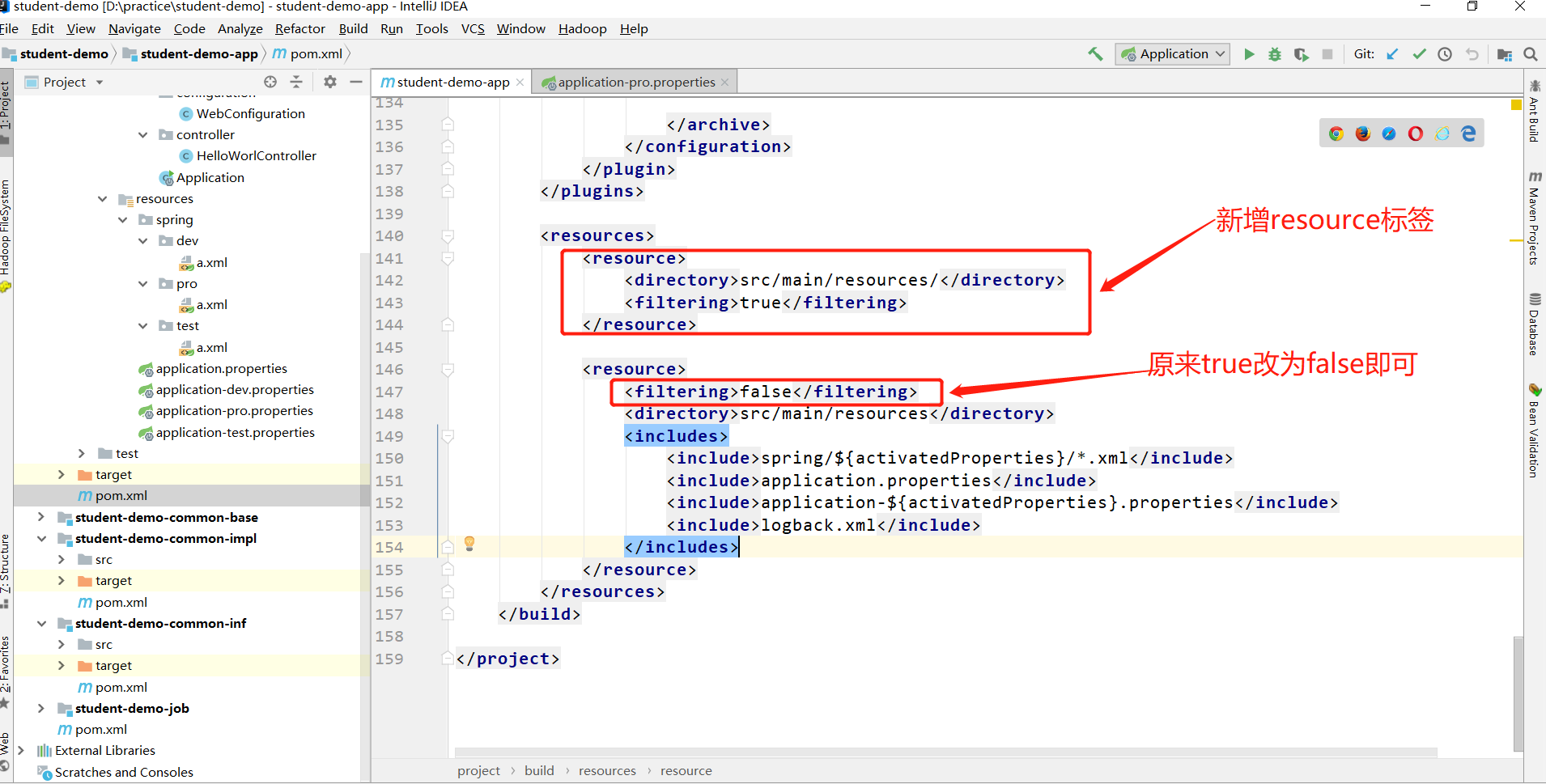The width and height of the screenshot is (1546, 784).
Task: Open the Refactor menu
Action: (299, 28)
